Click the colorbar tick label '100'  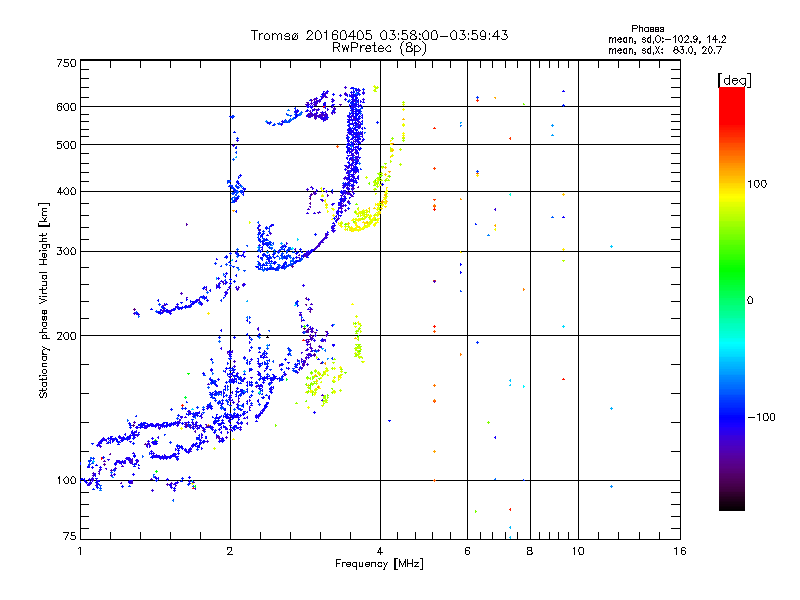757,184
